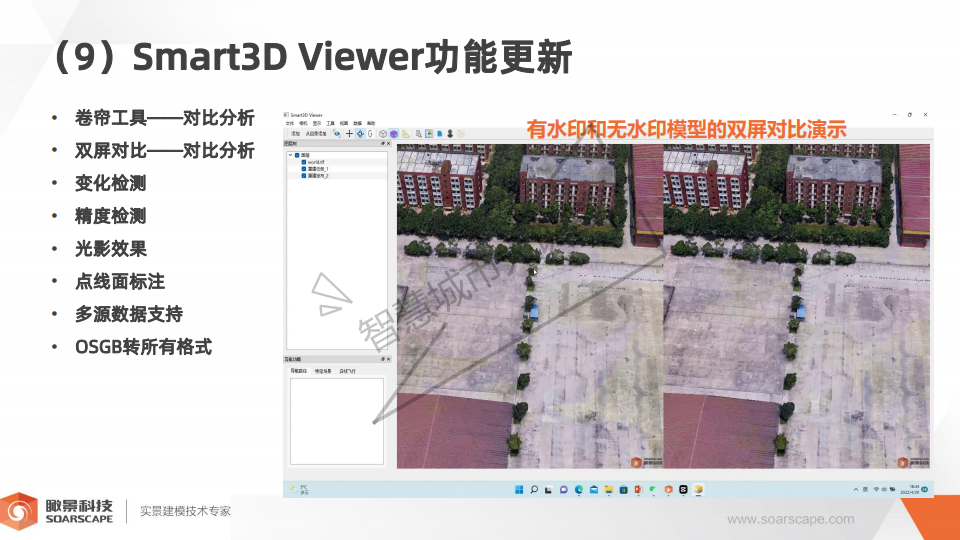Image resolution: width=960 pixels, height=540 pixels.
Task: Float the navigation panel with its pin icon
Action: pos(383,359)
